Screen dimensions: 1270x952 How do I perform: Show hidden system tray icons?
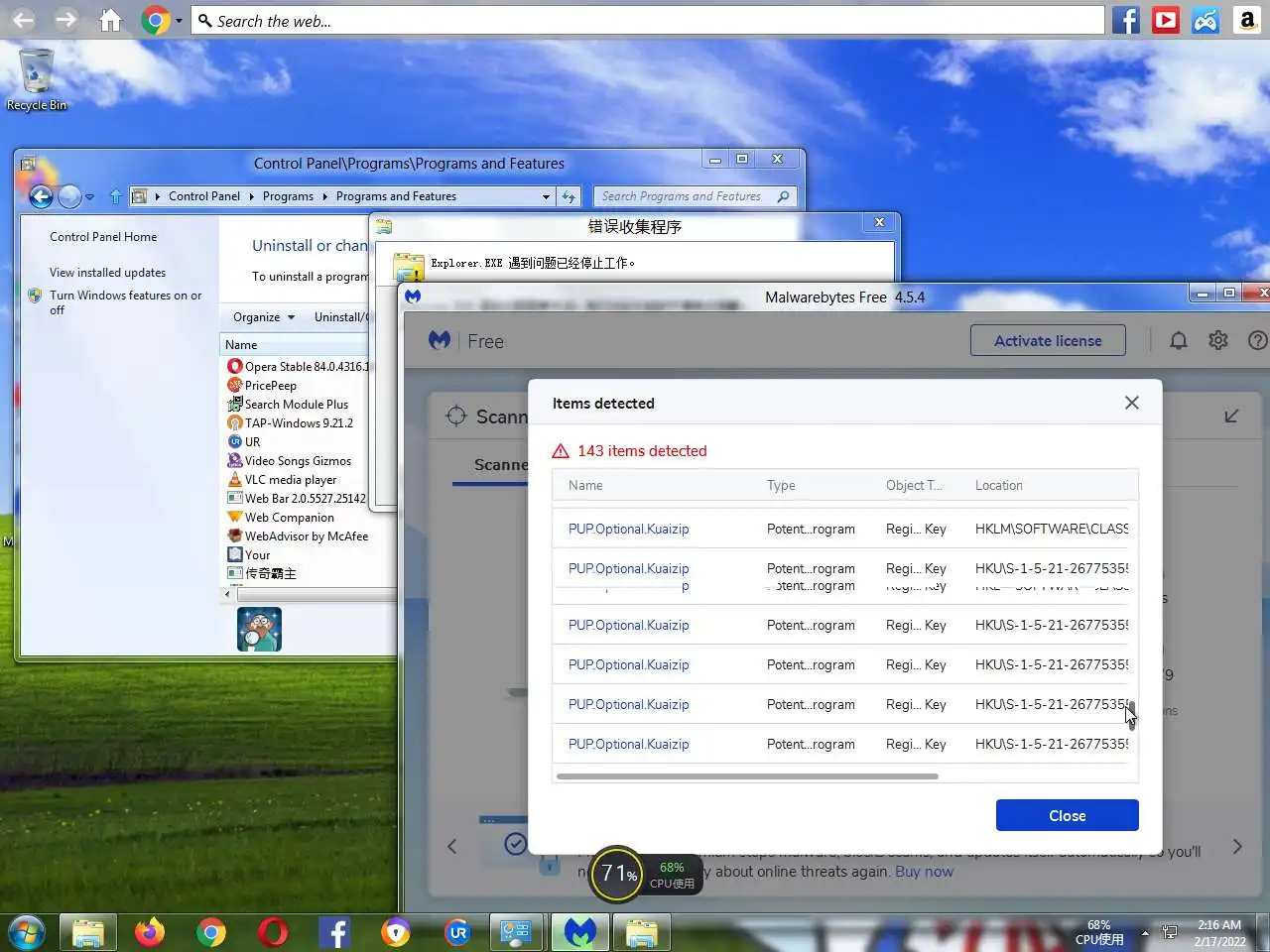(x=1145, y=933)
